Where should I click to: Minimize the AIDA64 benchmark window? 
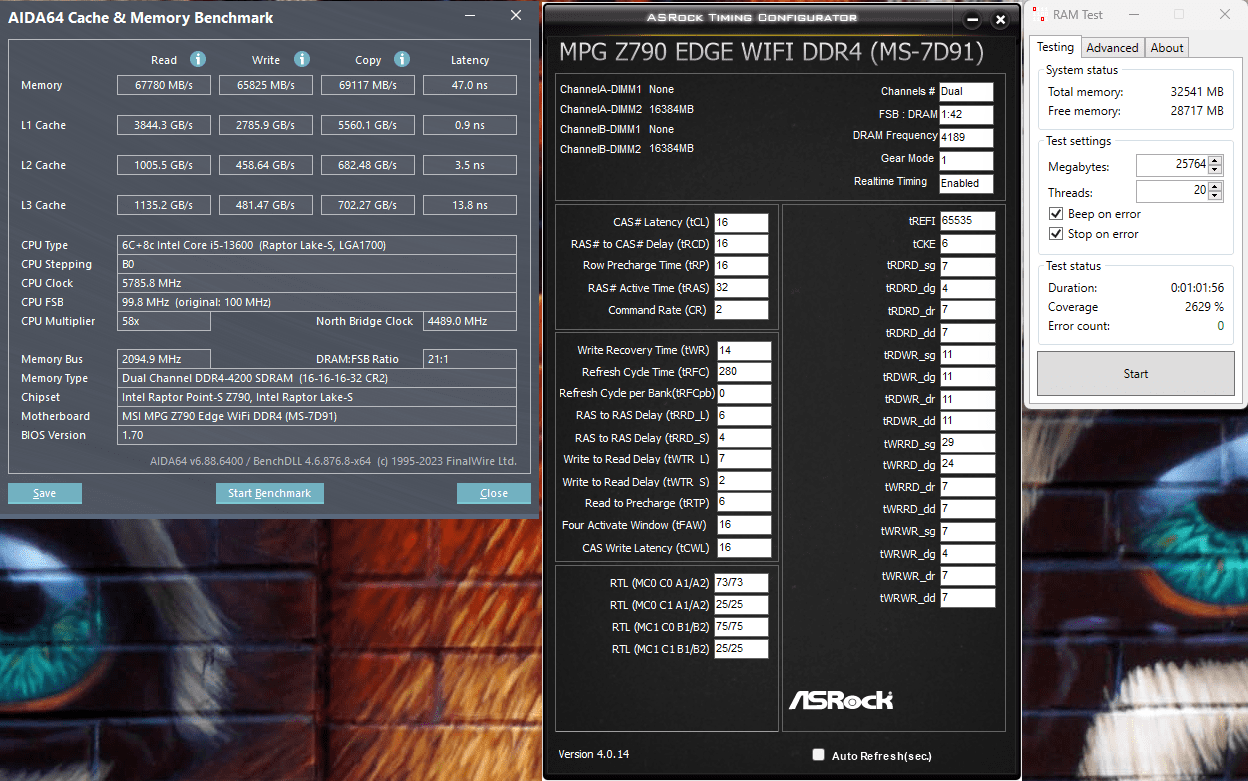coord(471,16)
